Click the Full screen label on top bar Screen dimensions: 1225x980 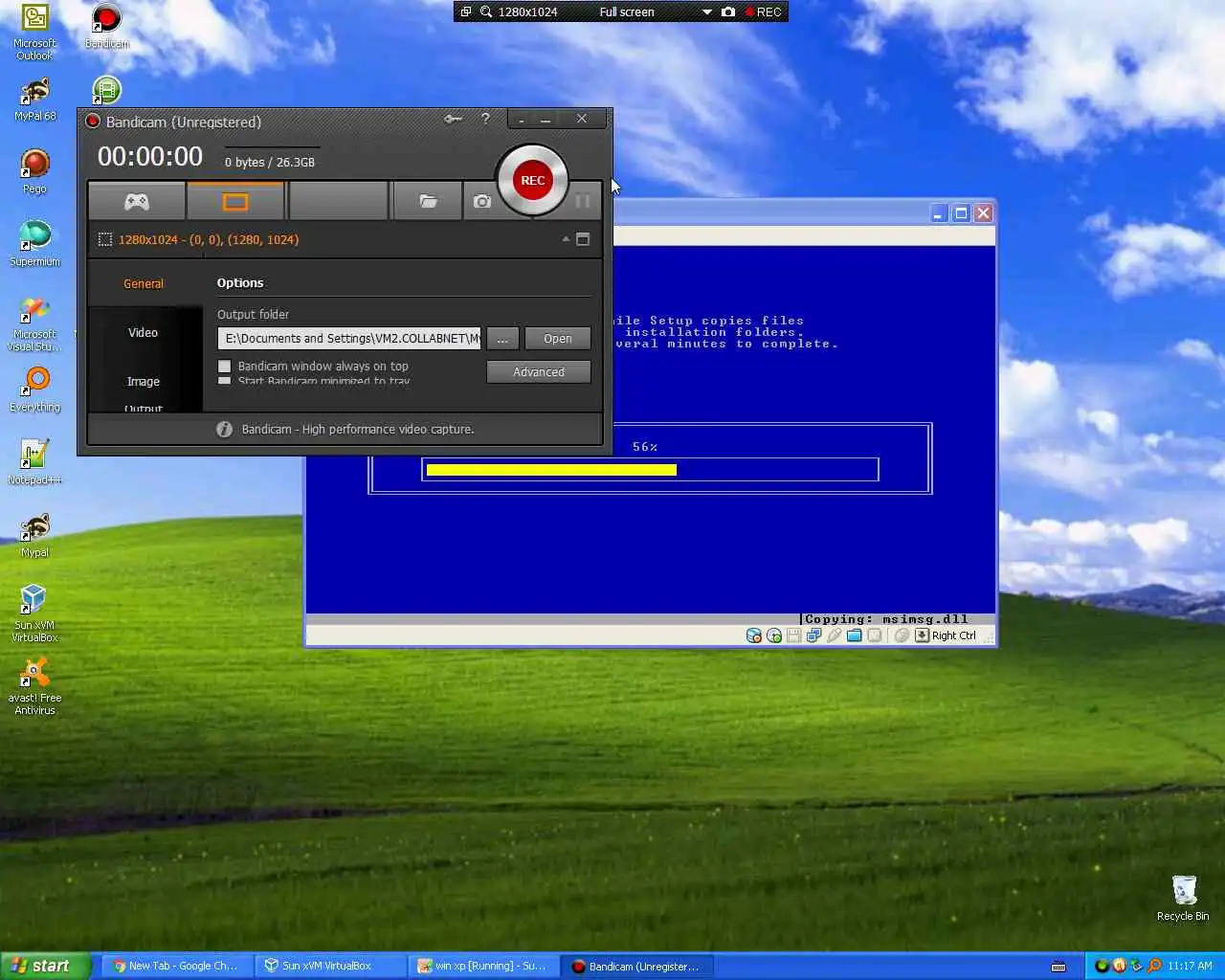point(627,11)
